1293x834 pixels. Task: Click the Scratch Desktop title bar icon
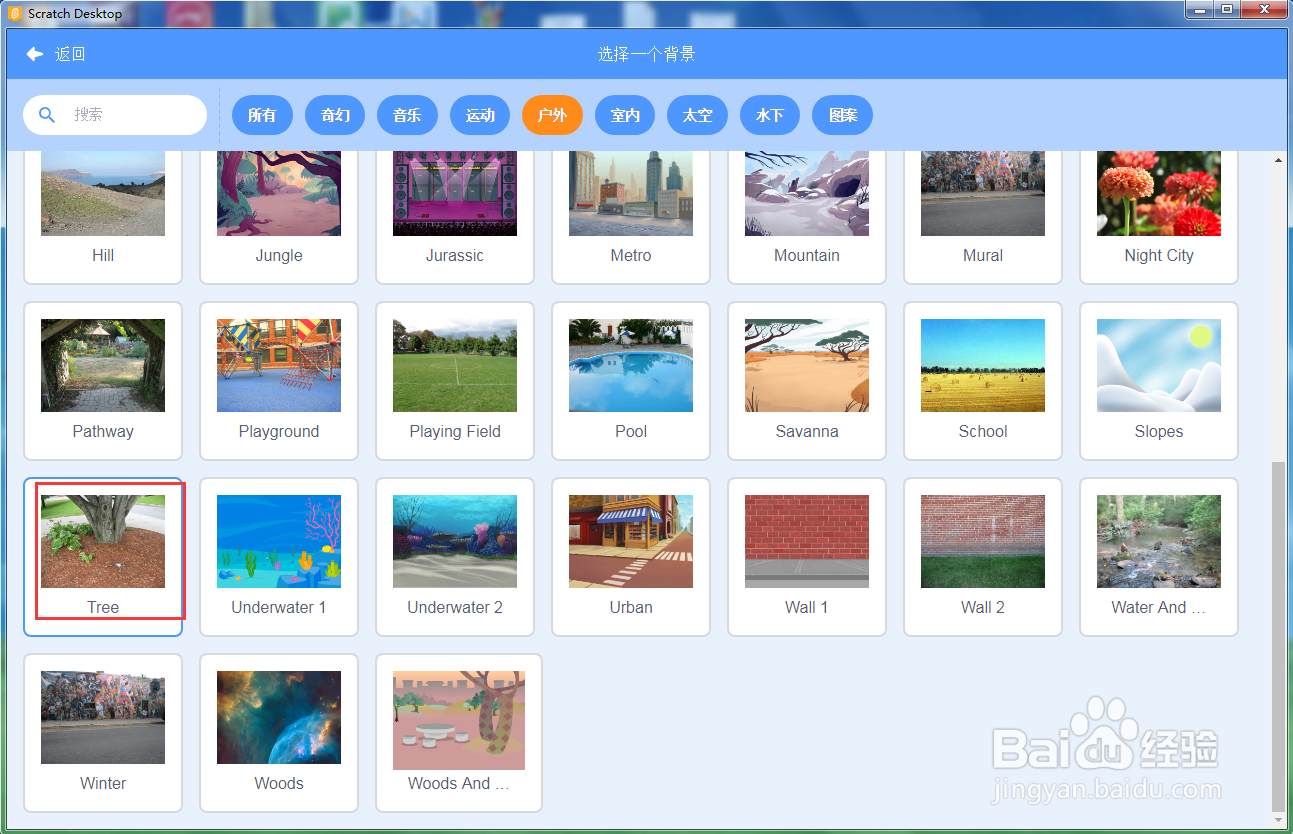[x=14, y=13]
